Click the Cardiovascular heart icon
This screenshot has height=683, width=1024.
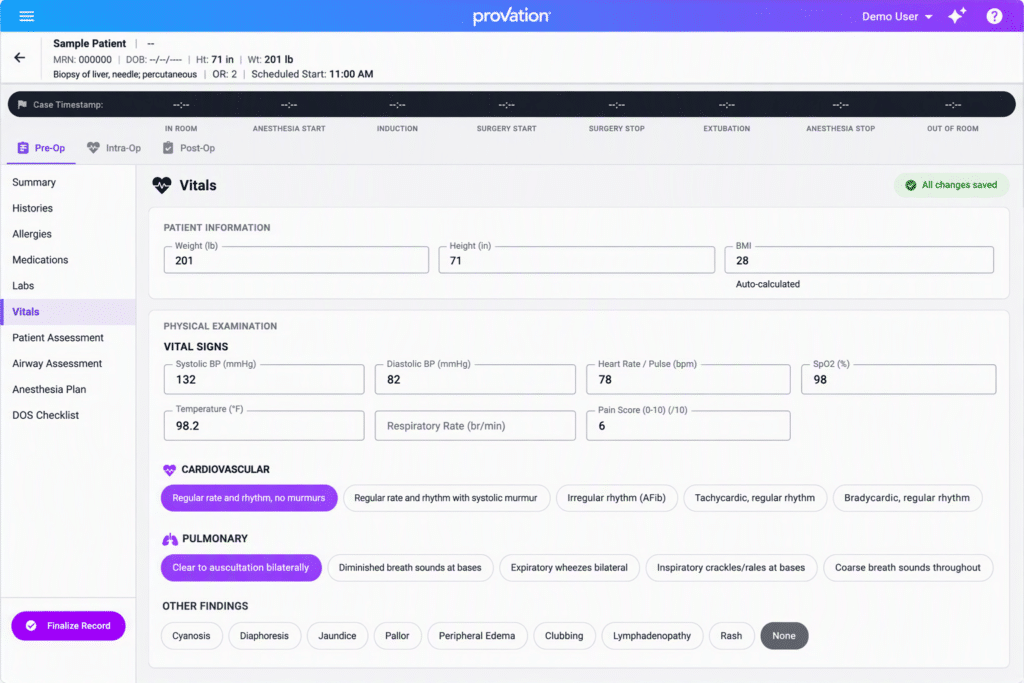click(x=169, y=469)
